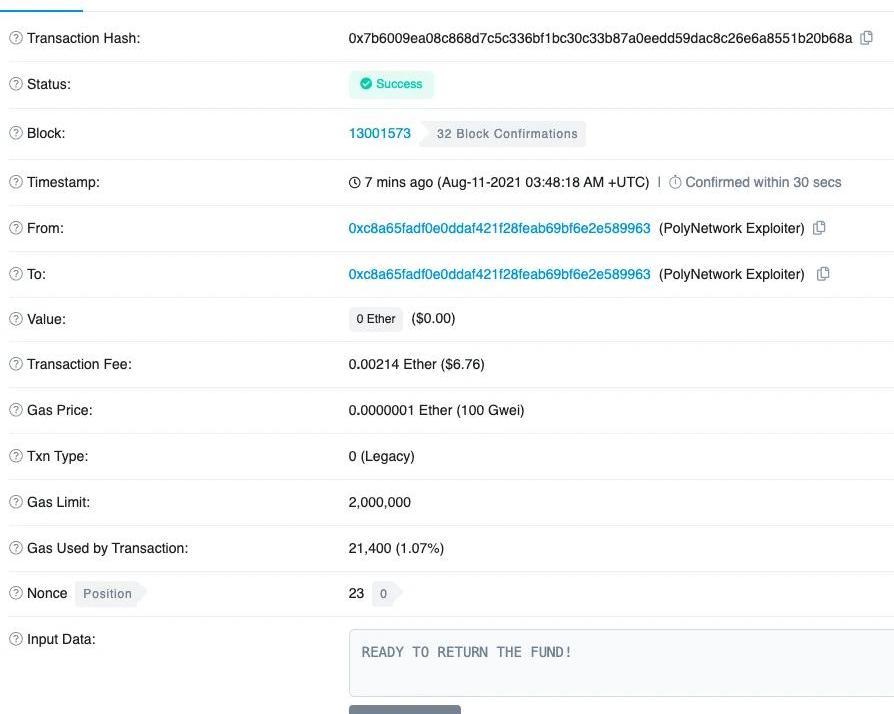Click the Position tag beside Nonce
The image size is (894, 714).
click(x=108, y=594)
